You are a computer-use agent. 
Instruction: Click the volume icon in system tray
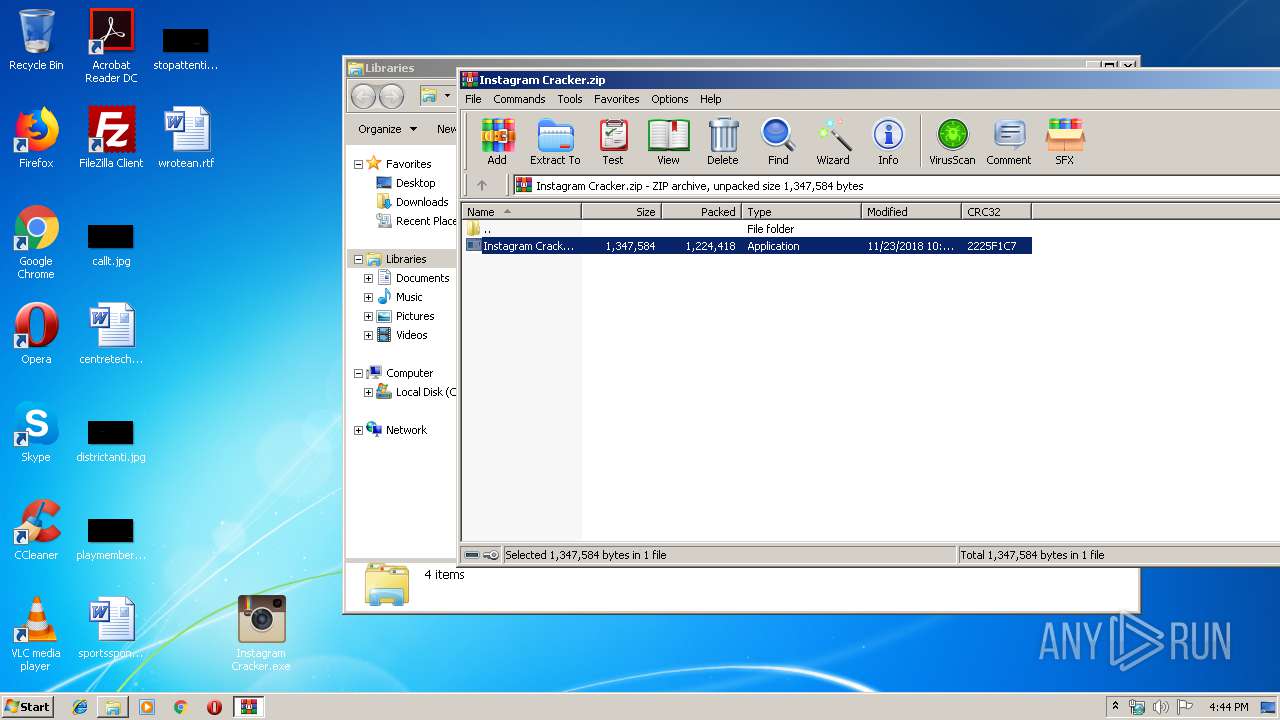coord(1161,707)
